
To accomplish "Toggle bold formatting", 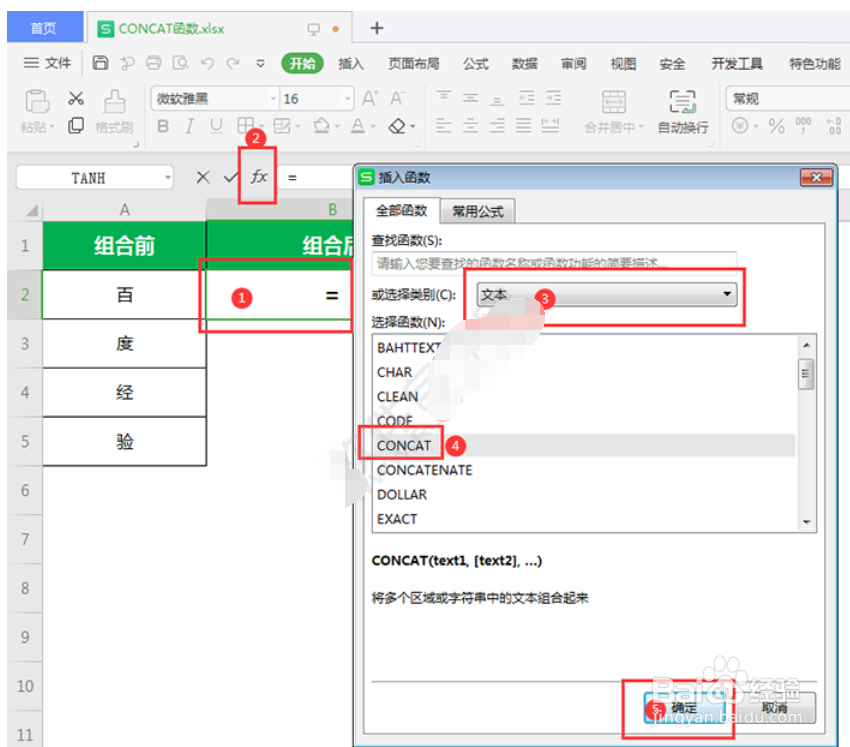I will [x=163, y=125].
